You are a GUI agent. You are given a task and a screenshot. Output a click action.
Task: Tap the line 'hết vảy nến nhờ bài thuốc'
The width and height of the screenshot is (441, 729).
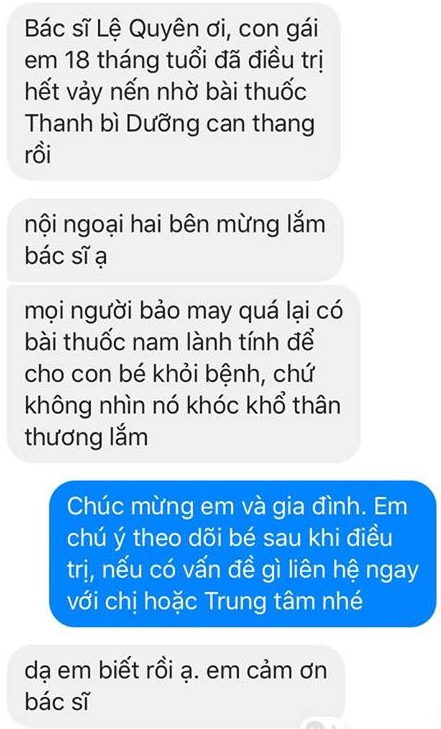click(165, 91)
